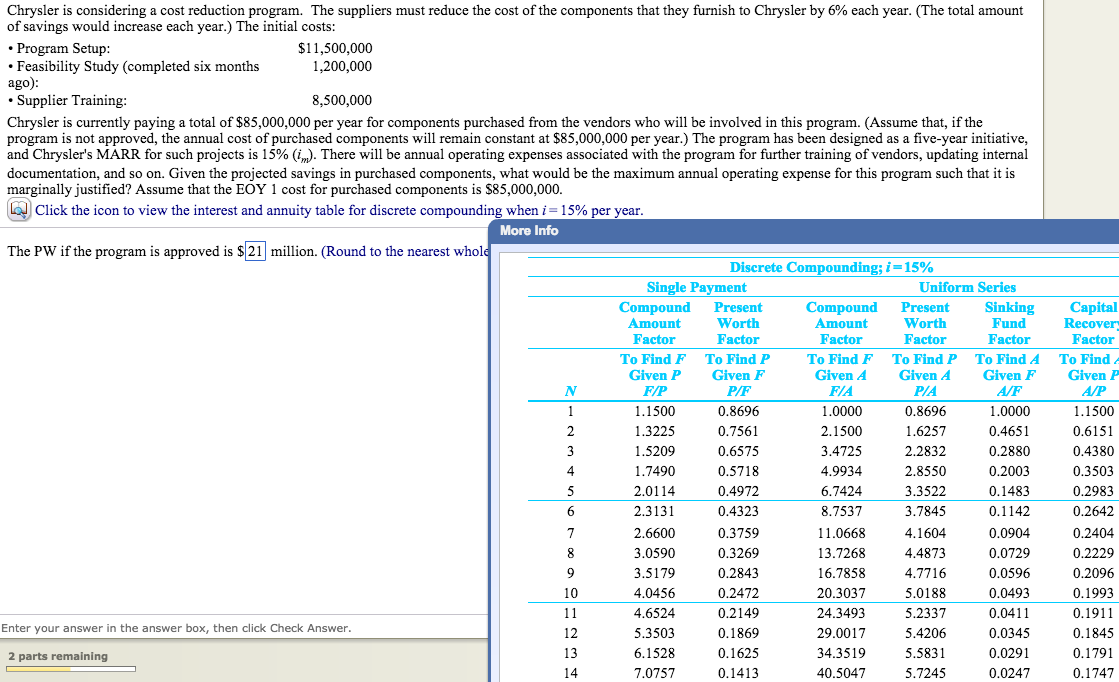
Task: Select the F/A value 8.7537 in row 6
Action: coord(841,511)
